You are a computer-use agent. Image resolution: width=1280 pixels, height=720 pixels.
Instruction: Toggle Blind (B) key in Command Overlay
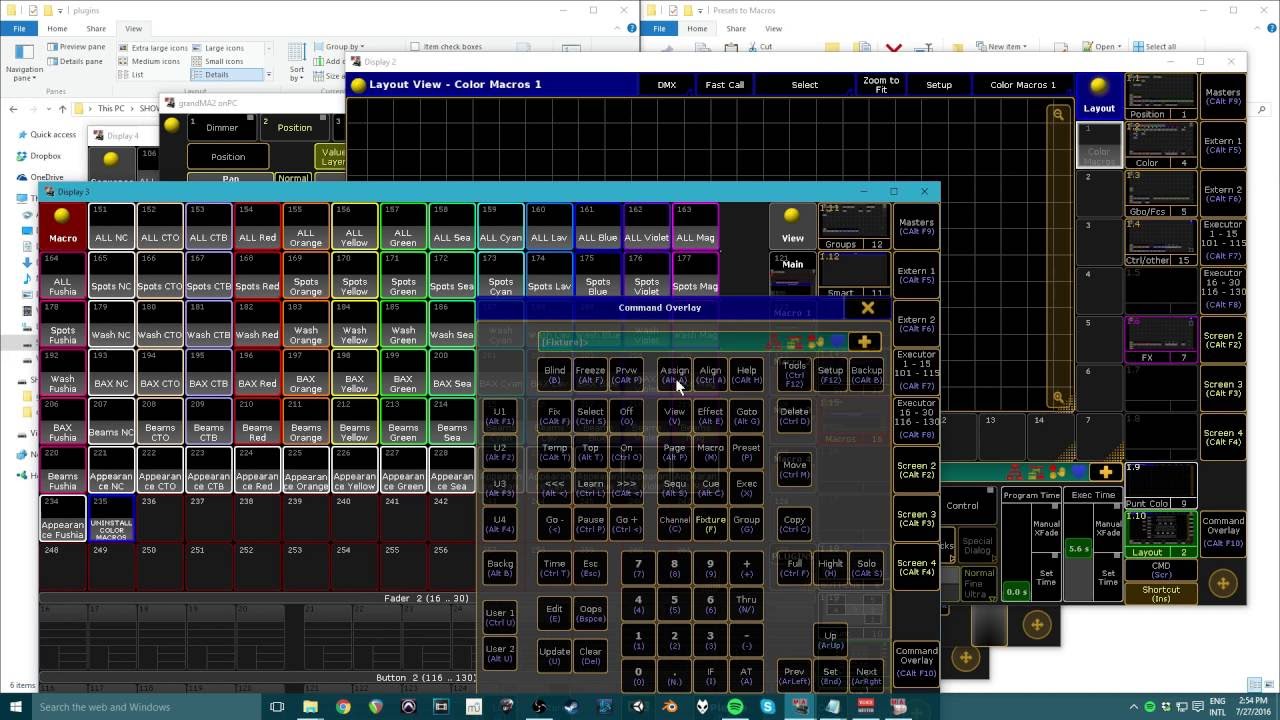[x=554, y=375]
